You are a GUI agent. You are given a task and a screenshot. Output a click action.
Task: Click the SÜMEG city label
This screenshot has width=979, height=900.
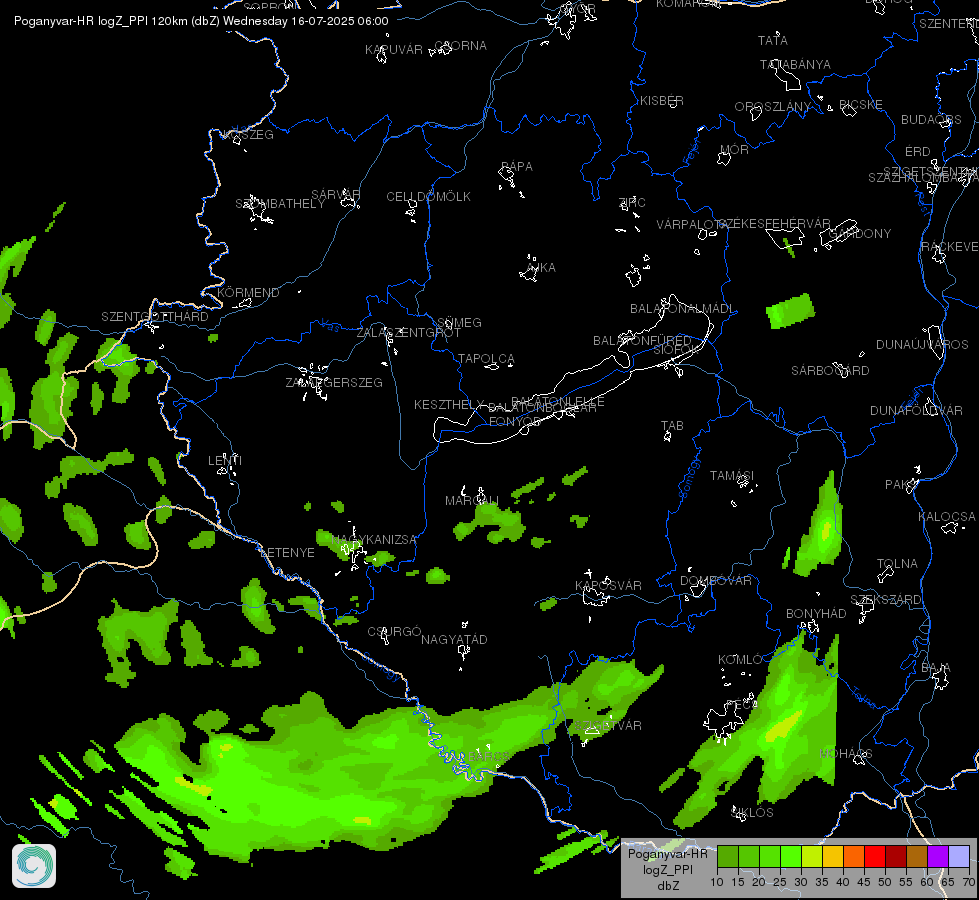460,322
